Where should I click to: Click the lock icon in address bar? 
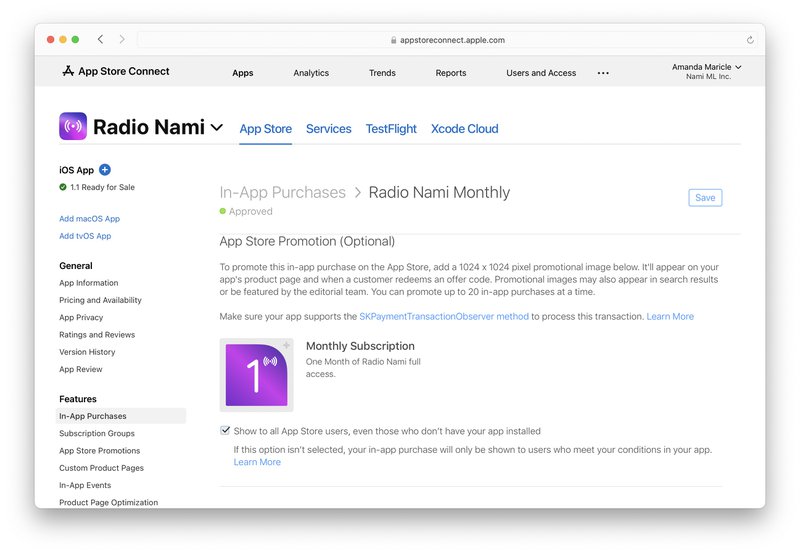click(x=393, y=40)
